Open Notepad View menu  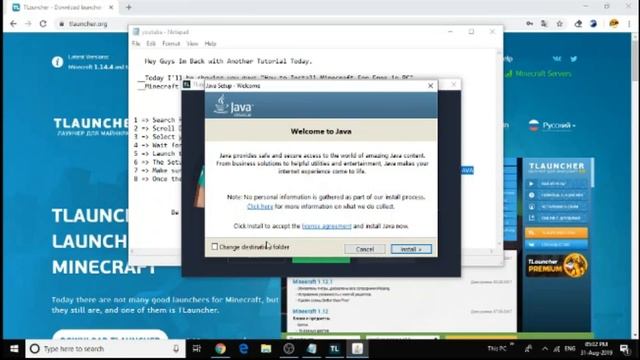[192, 44]
